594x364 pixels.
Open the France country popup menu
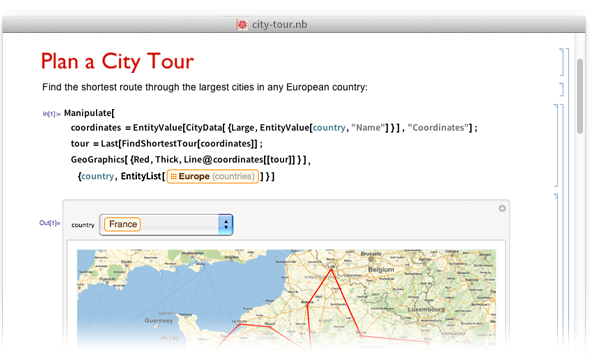pyautogui.click(x=166, y=225)
